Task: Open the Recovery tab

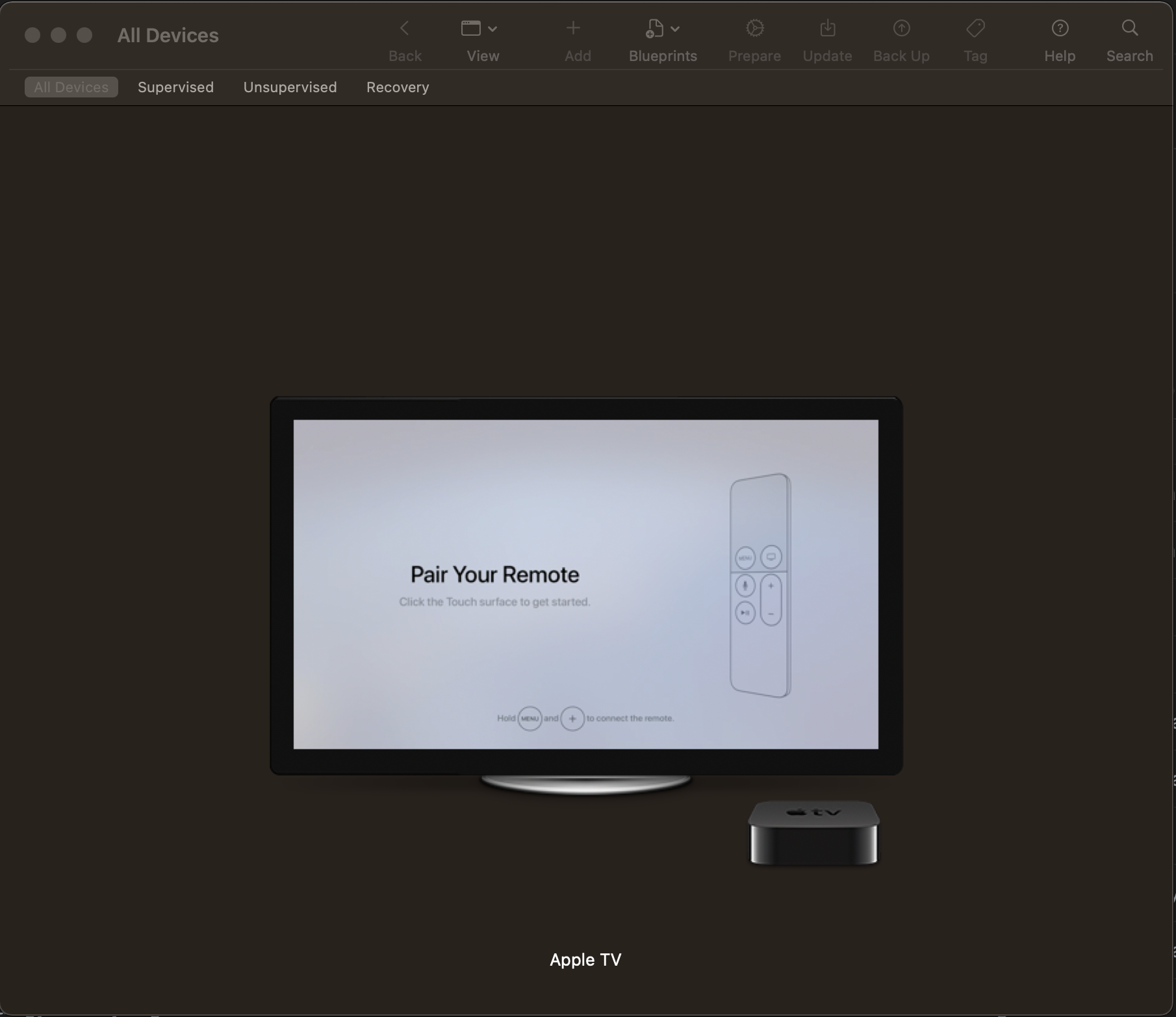Action: coord(397,87)
